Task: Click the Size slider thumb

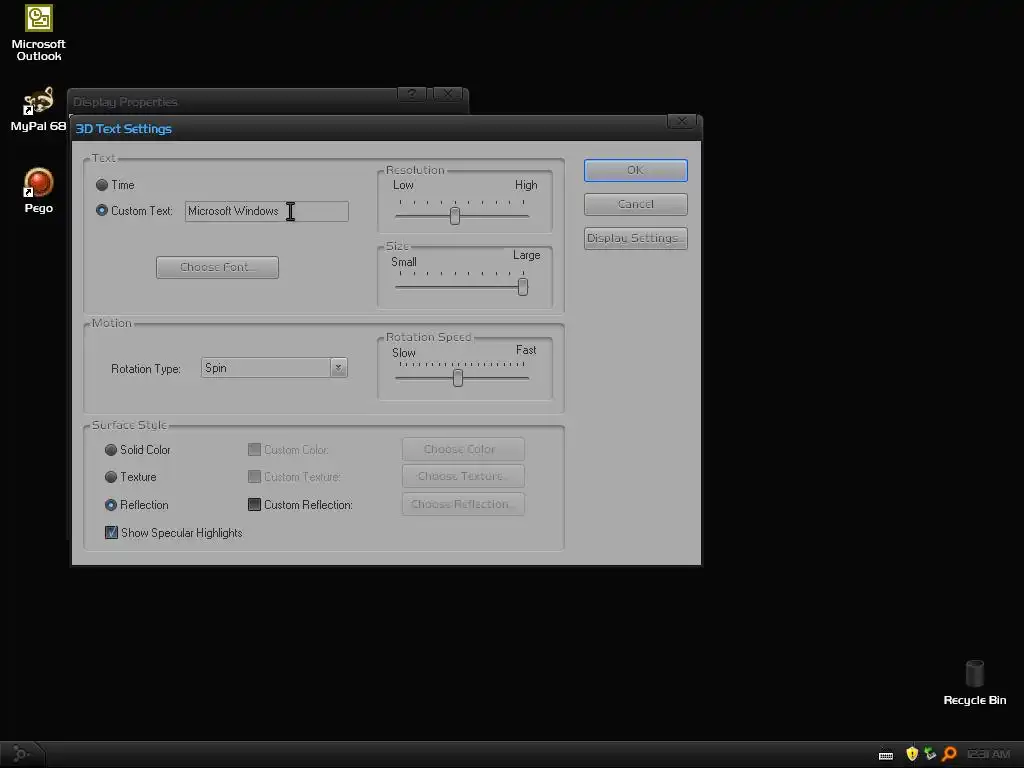Action: click(x=522, y=287)
